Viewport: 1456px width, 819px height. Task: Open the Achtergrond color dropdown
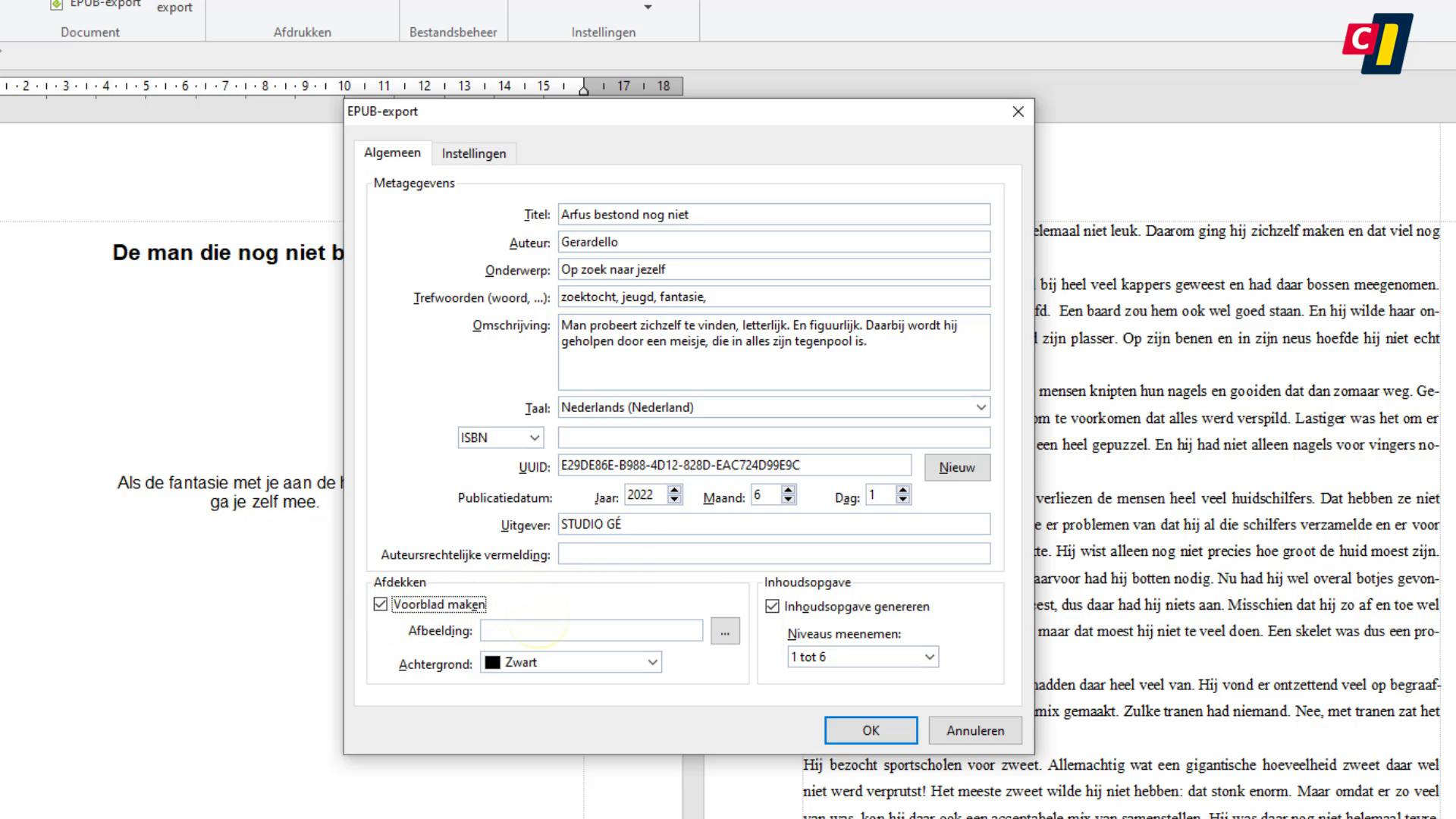click(652, 662)
